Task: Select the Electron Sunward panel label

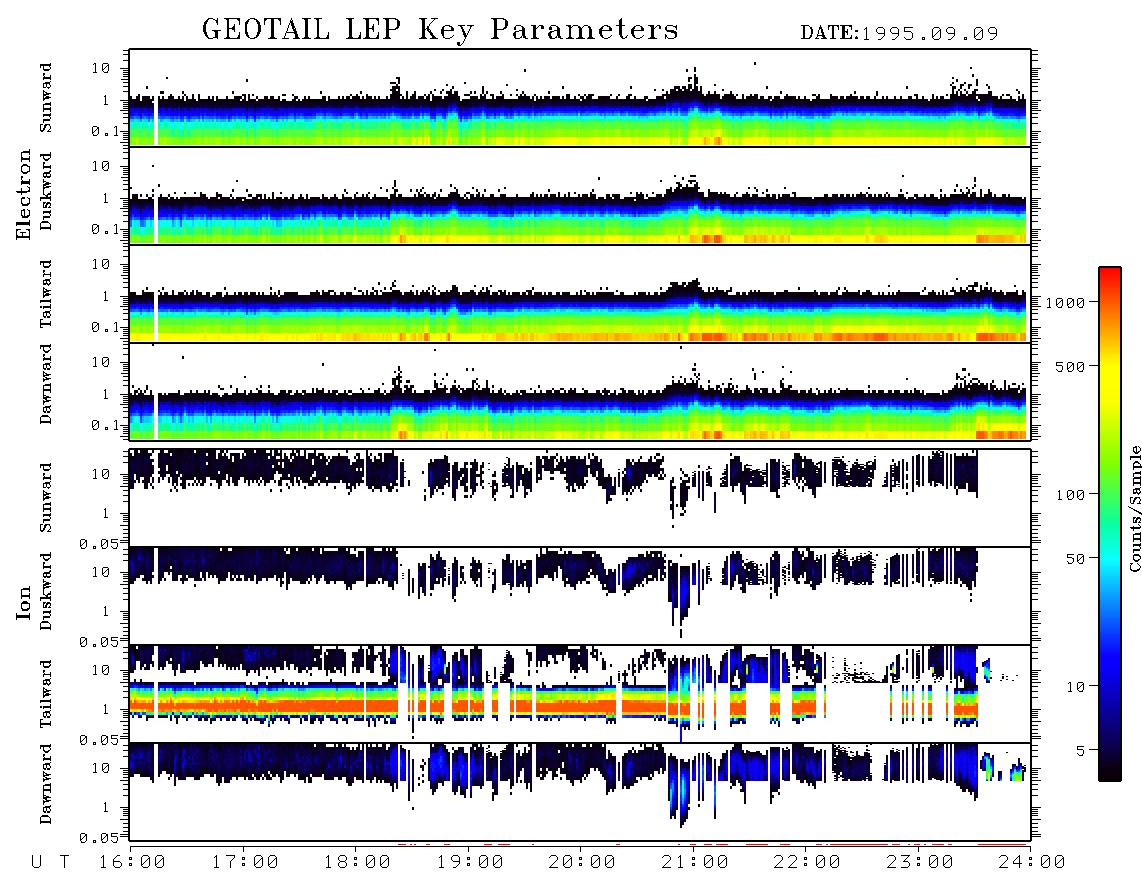Action: [x=46, y=98]
